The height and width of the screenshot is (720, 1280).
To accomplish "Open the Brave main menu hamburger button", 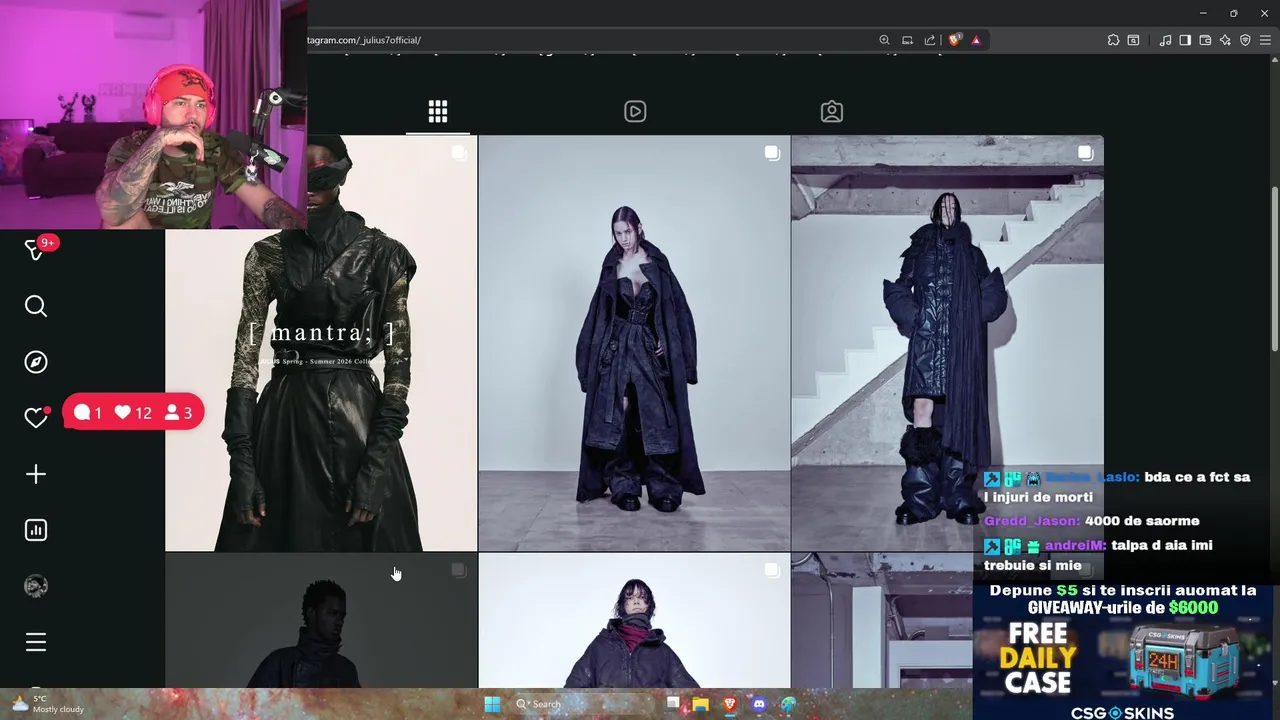I will click(x=1265, y=40).
